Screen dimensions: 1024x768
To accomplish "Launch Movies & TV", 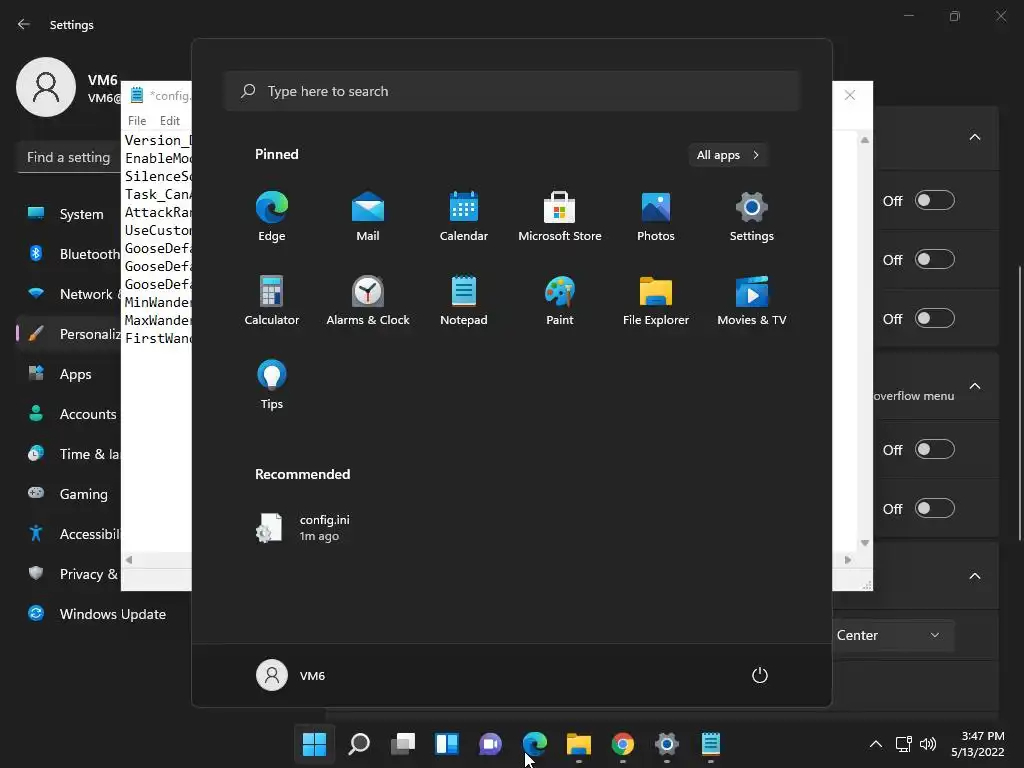I will coord(752,300).
